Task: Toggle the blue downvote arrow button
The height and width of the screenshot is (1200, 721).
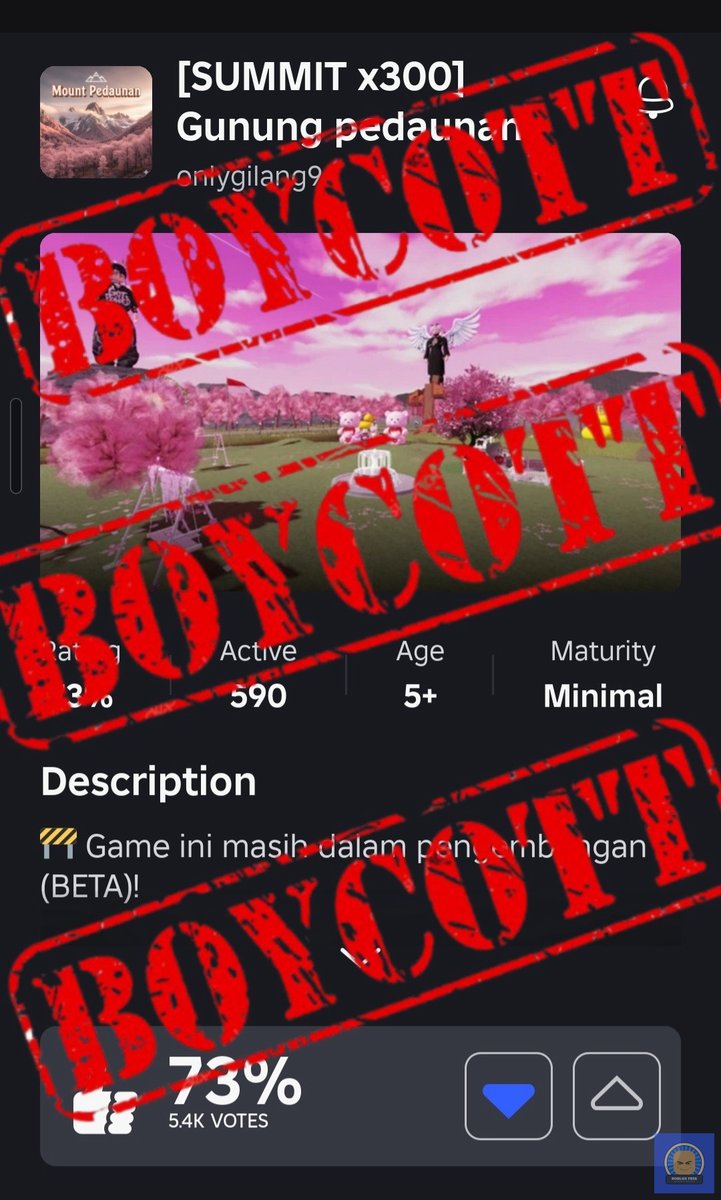Action: [508, 1096]
